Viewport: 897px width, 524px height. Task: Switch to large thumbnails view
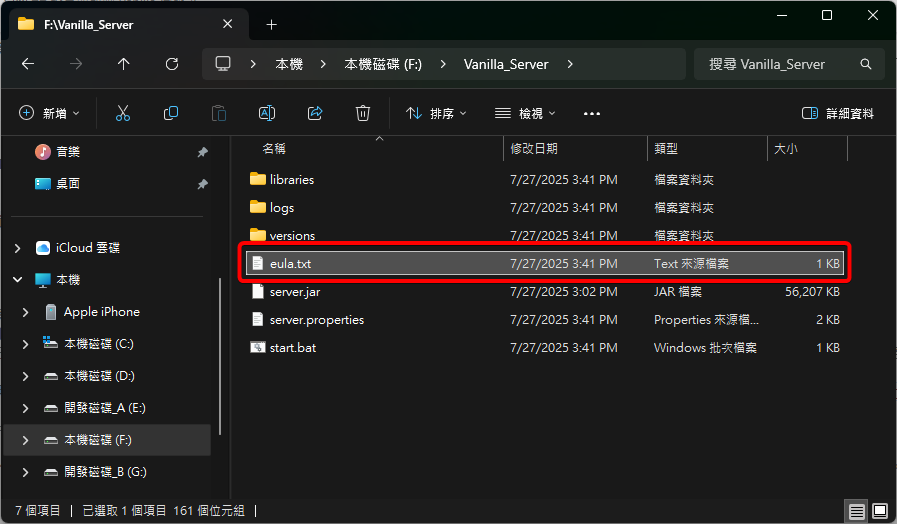[x=879, y=511]
